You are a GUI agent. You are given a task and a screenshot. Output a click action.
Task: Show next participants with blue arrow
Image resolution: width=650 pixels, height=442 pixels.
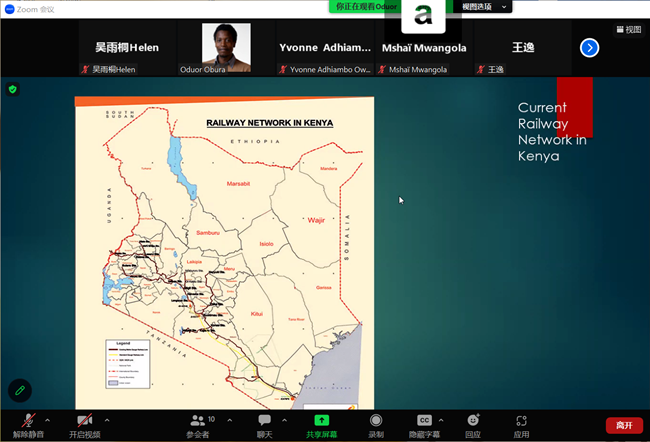click(x=589, y=47)
